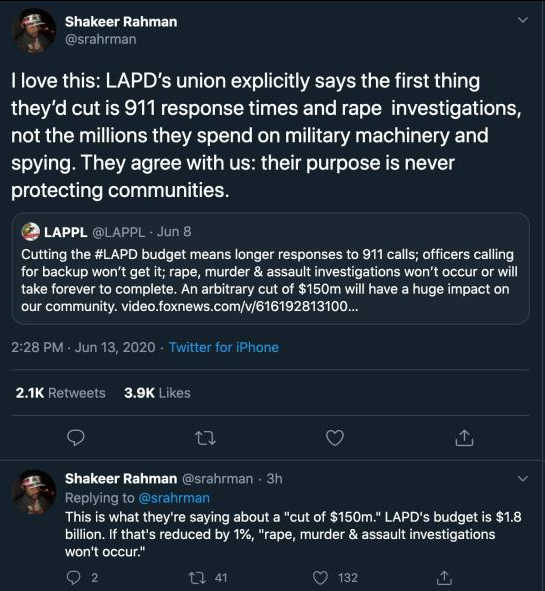
Task: Like the reply tweet with 132 likes
Action: [x=320, y=577]
